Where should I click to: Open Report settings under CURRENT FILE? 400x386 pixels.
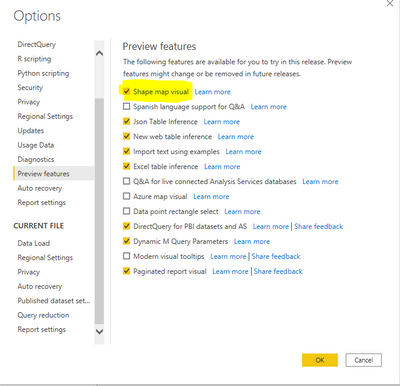[42, 329]
